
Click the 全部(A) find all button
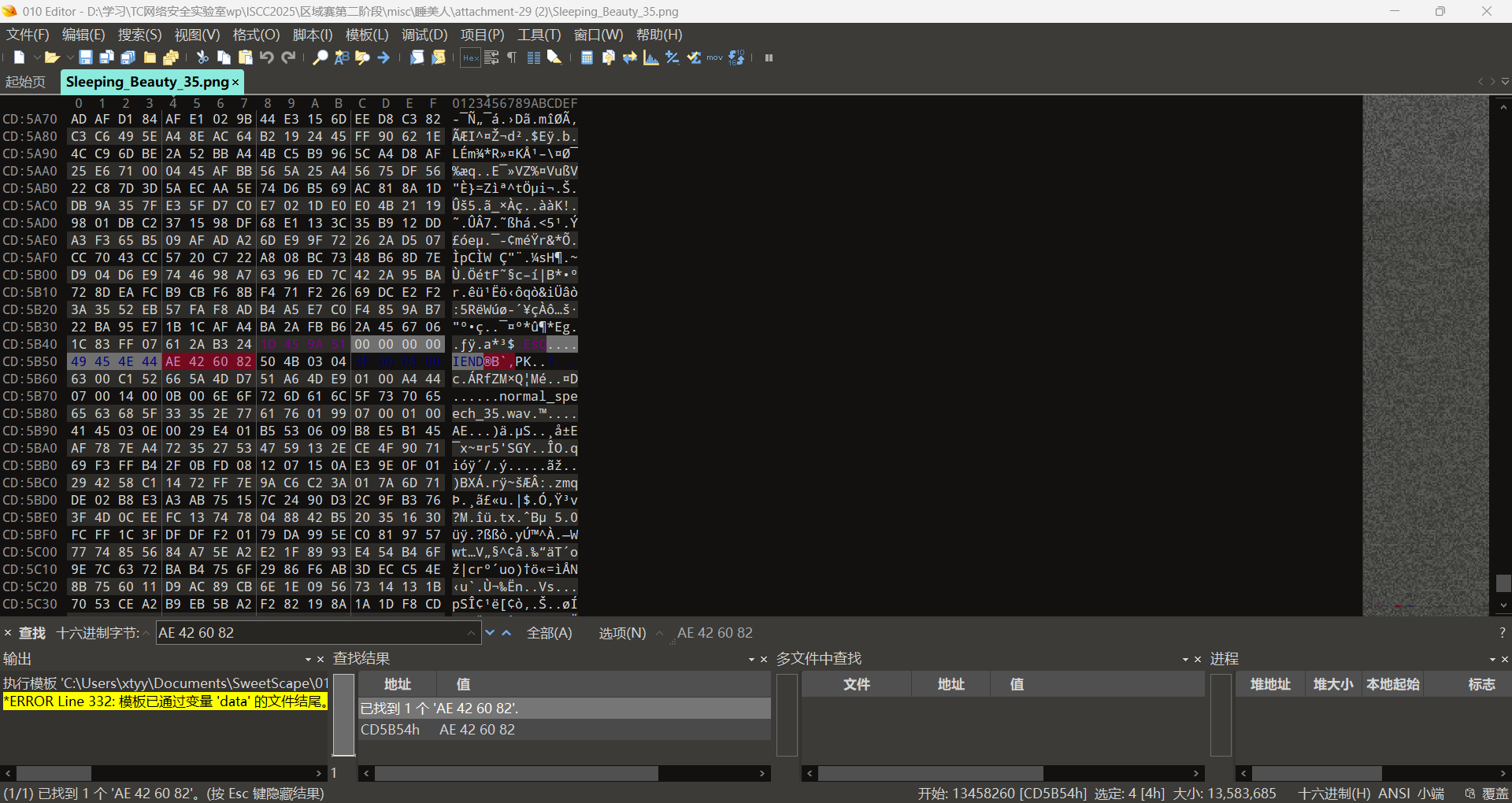549,633
